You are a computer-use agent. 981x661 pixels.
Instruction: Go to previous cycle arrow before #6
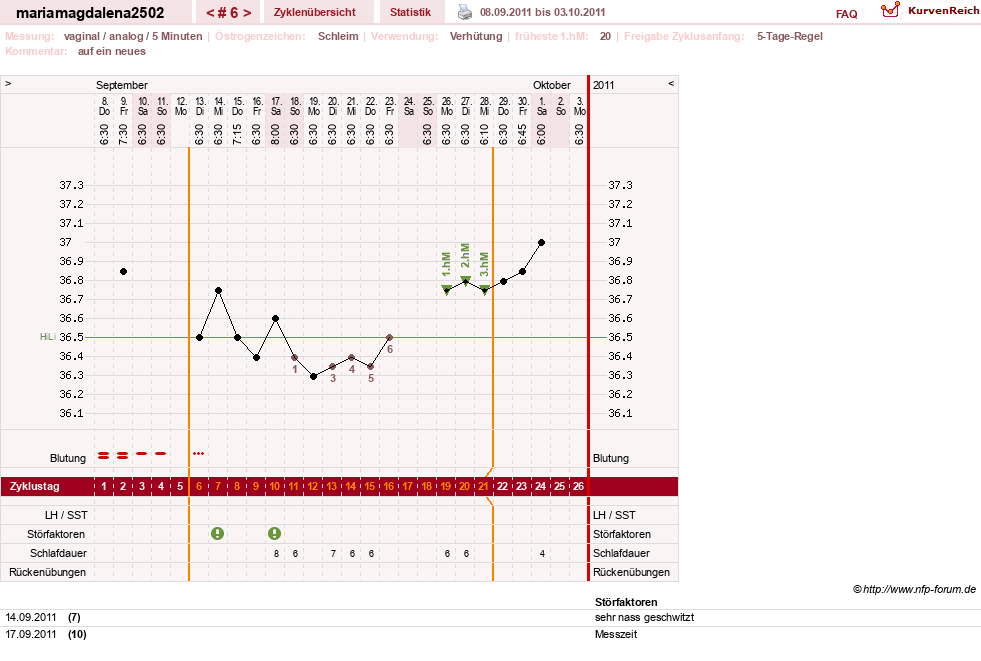pos(210,13)
